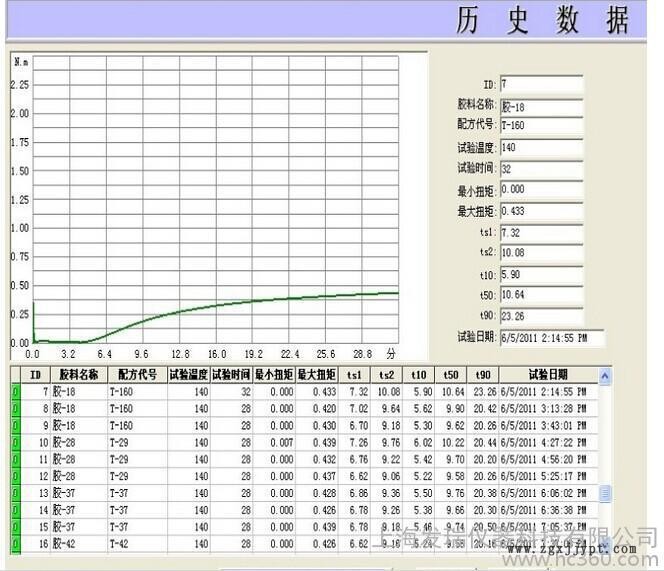The height and width of the screenshot is (571, 664).
Task: Select the 试验日期 column header
Action: [551, 375]
